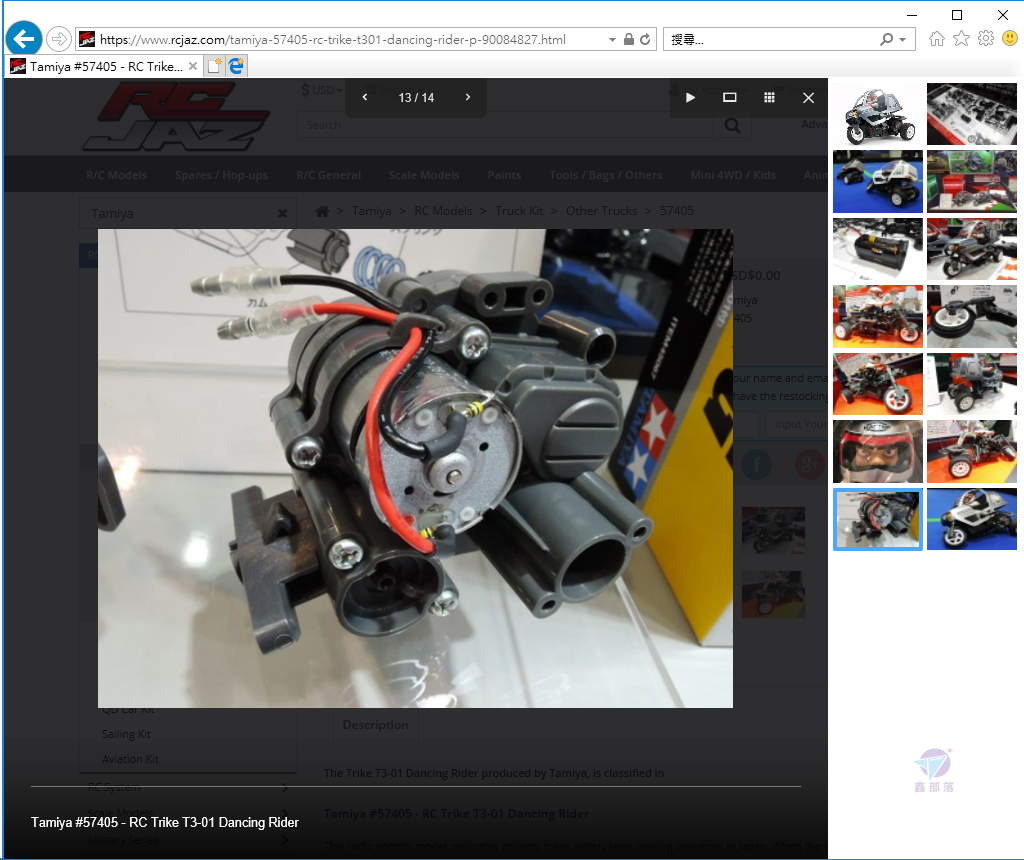Open the R/C Models menu

point(116,175)
